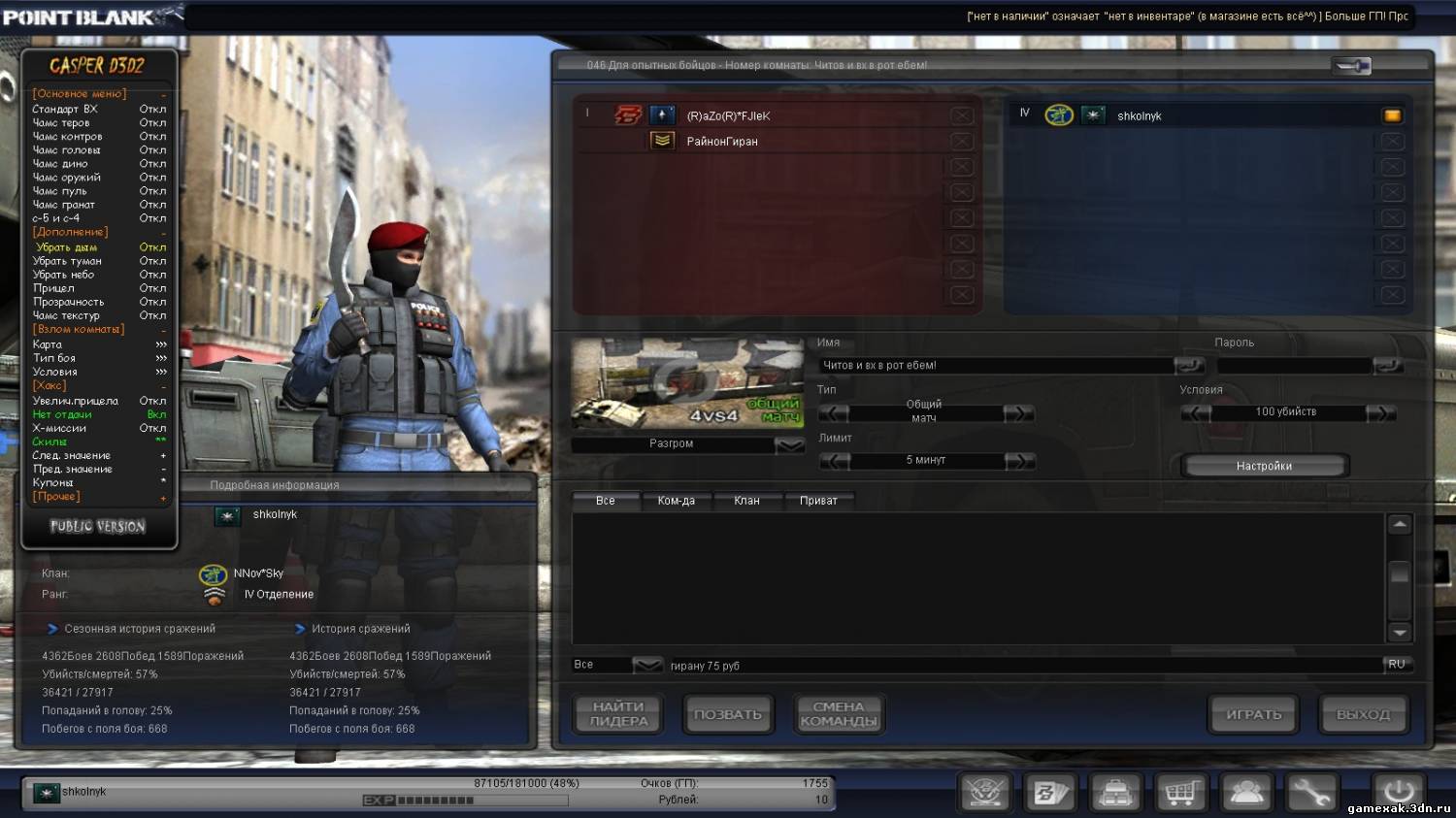Open the shop cart icon
The image size is (1456, 818).
pyautogui.click(x=1180, y=793)
